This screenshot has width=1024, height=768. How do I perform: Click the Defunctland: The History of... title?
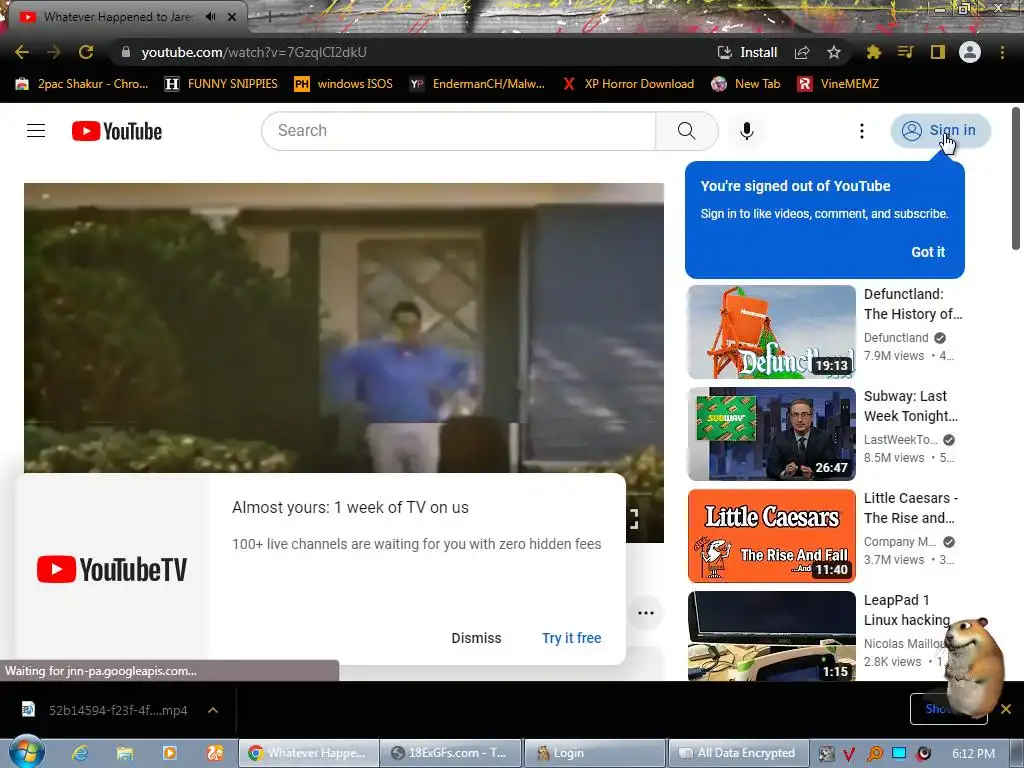(x=912, y=304)
